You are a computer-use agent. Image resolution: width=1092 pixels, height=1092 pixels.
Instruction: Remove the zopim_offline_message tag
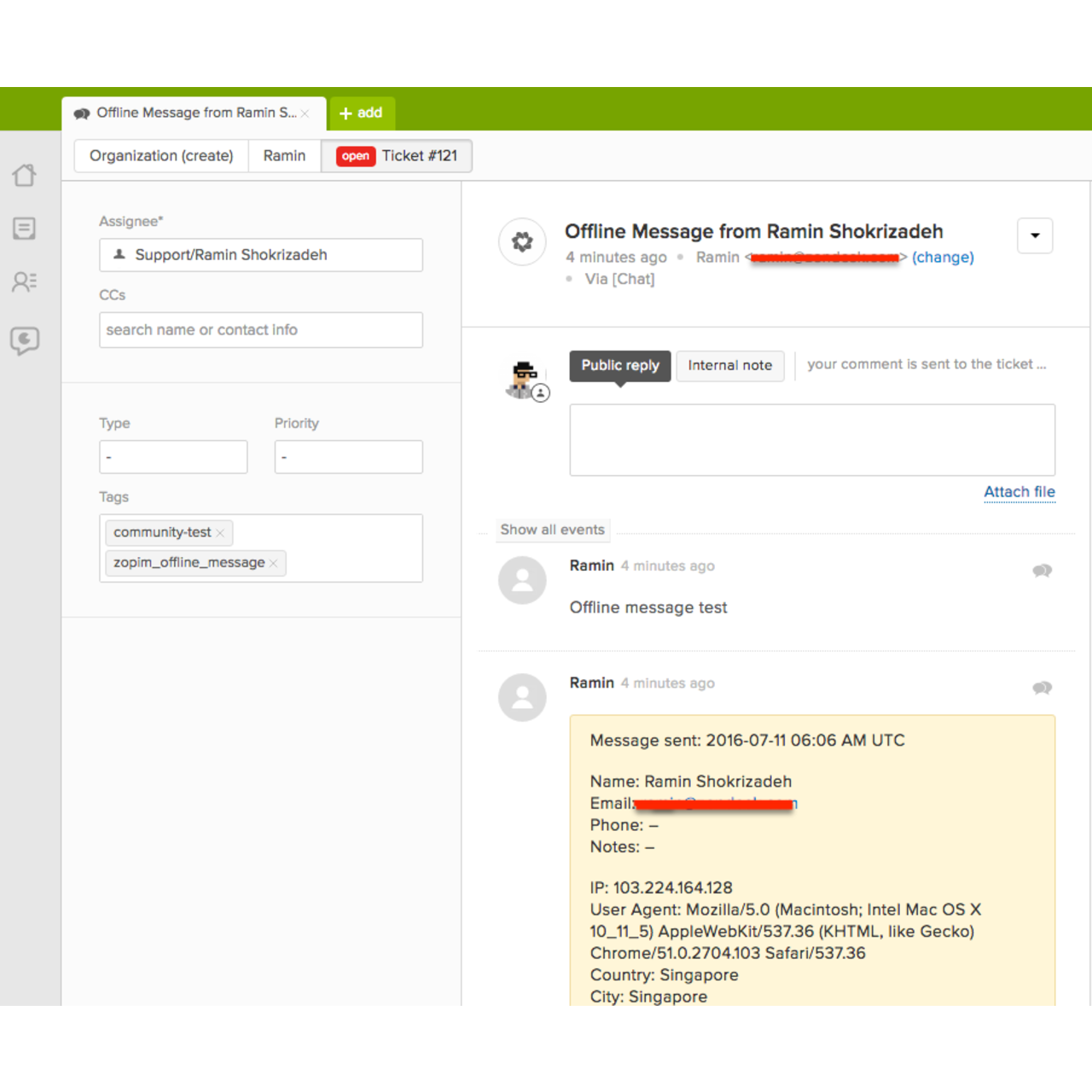click(273, 563)
